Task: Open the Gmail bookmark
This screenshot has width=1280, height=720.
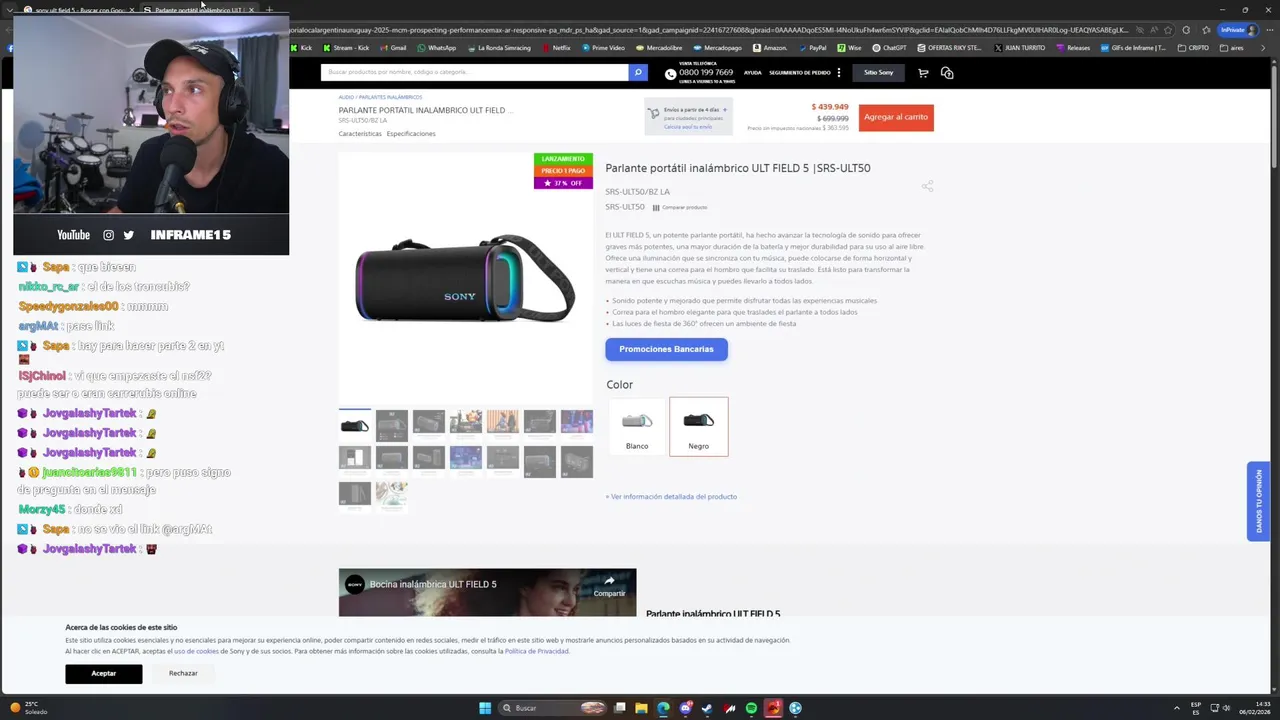Action: (393, 48)
